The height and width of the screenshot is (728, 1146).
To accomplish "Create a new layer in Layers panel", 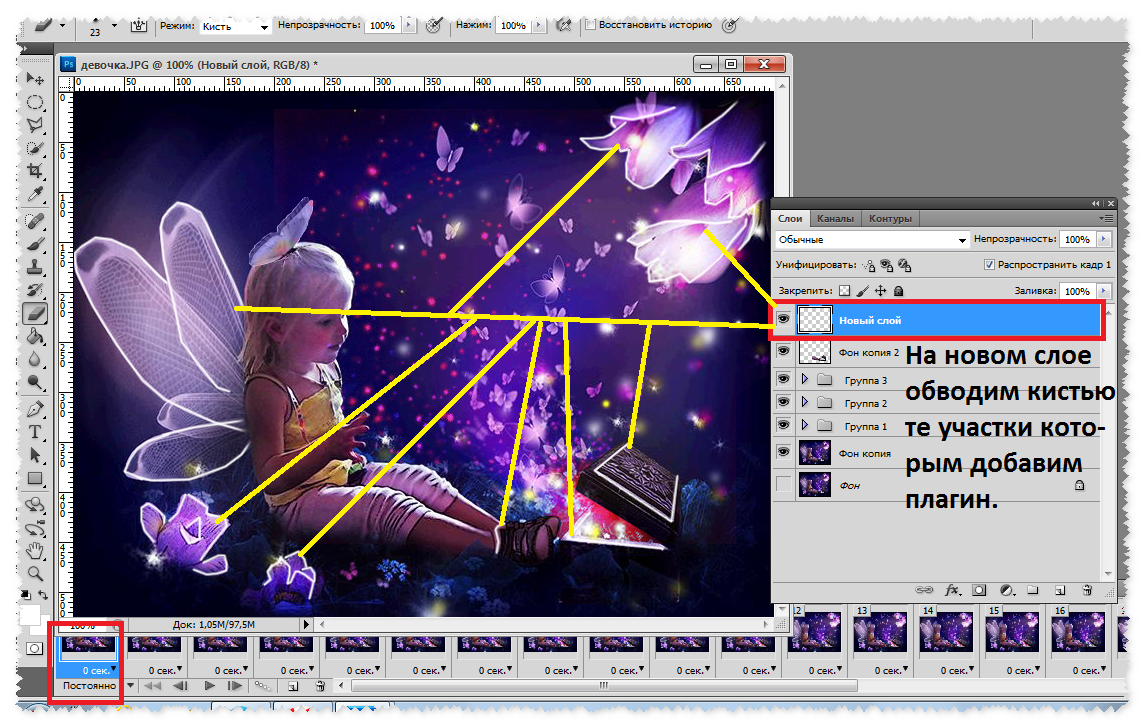I will tap(1060, 590).
